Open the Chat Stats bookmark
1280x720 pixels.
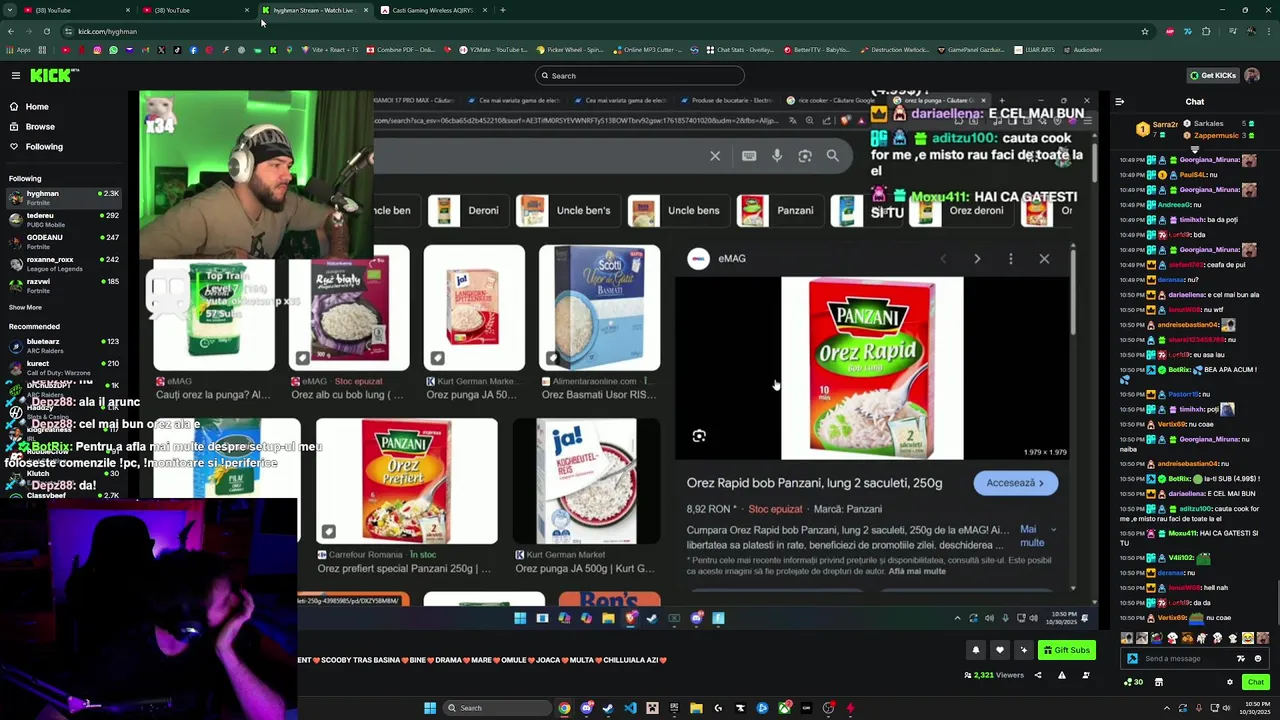pos(740,49)
